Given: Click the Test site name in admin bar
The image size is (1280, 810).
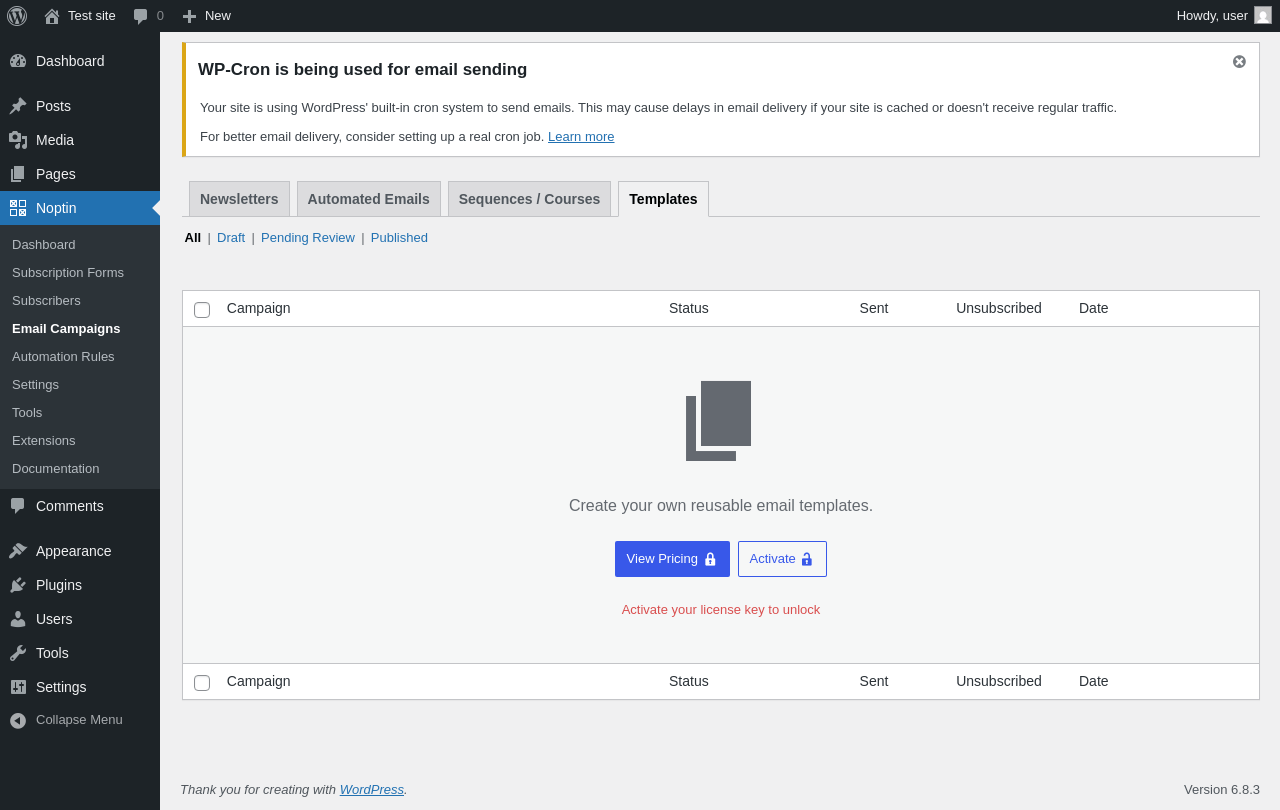Looking at the screenshot, I should click(x=92, y=16).
